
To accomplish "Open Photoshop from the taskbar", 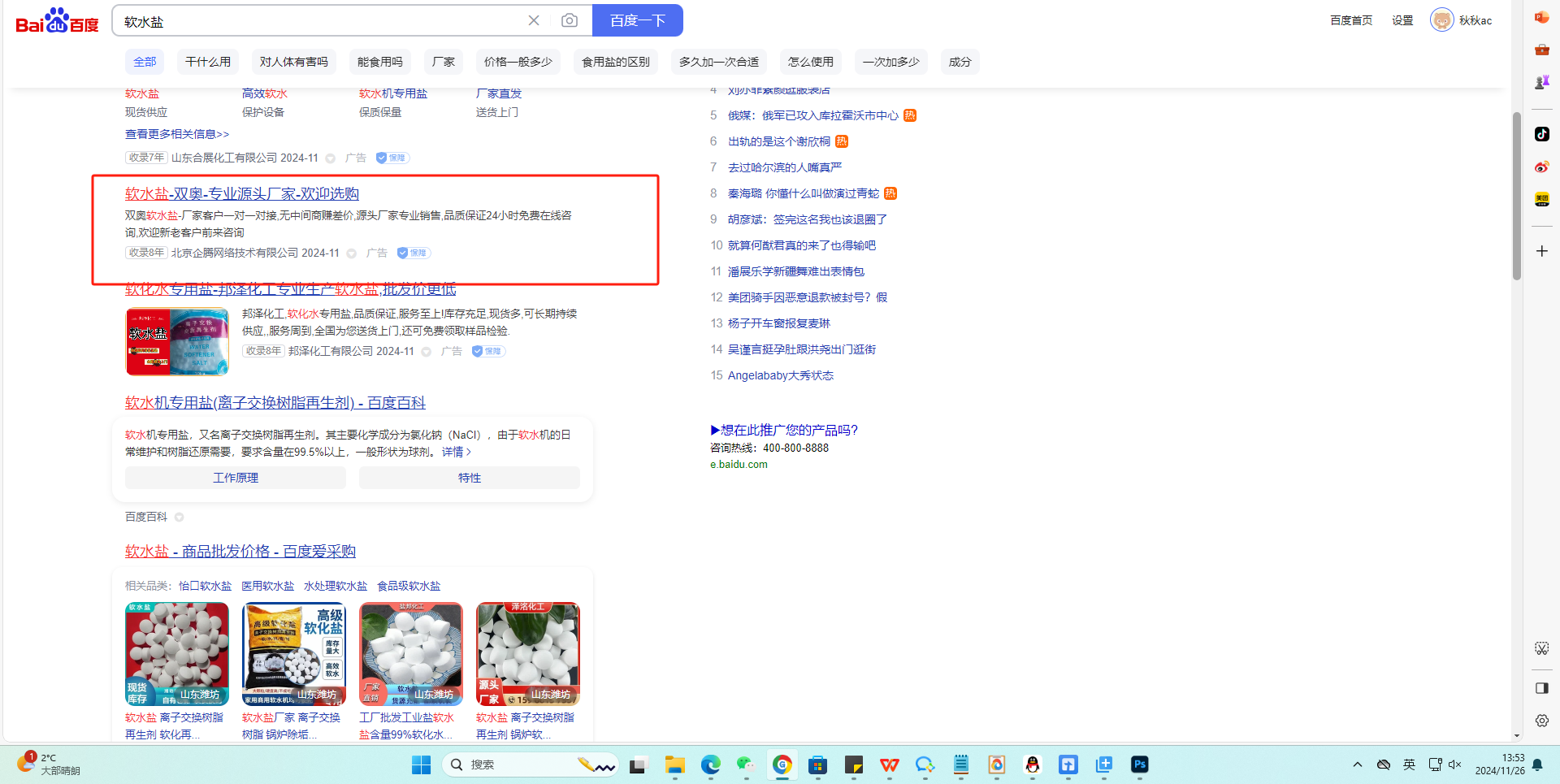I will pyautogui.click(x=1140, y=765).
